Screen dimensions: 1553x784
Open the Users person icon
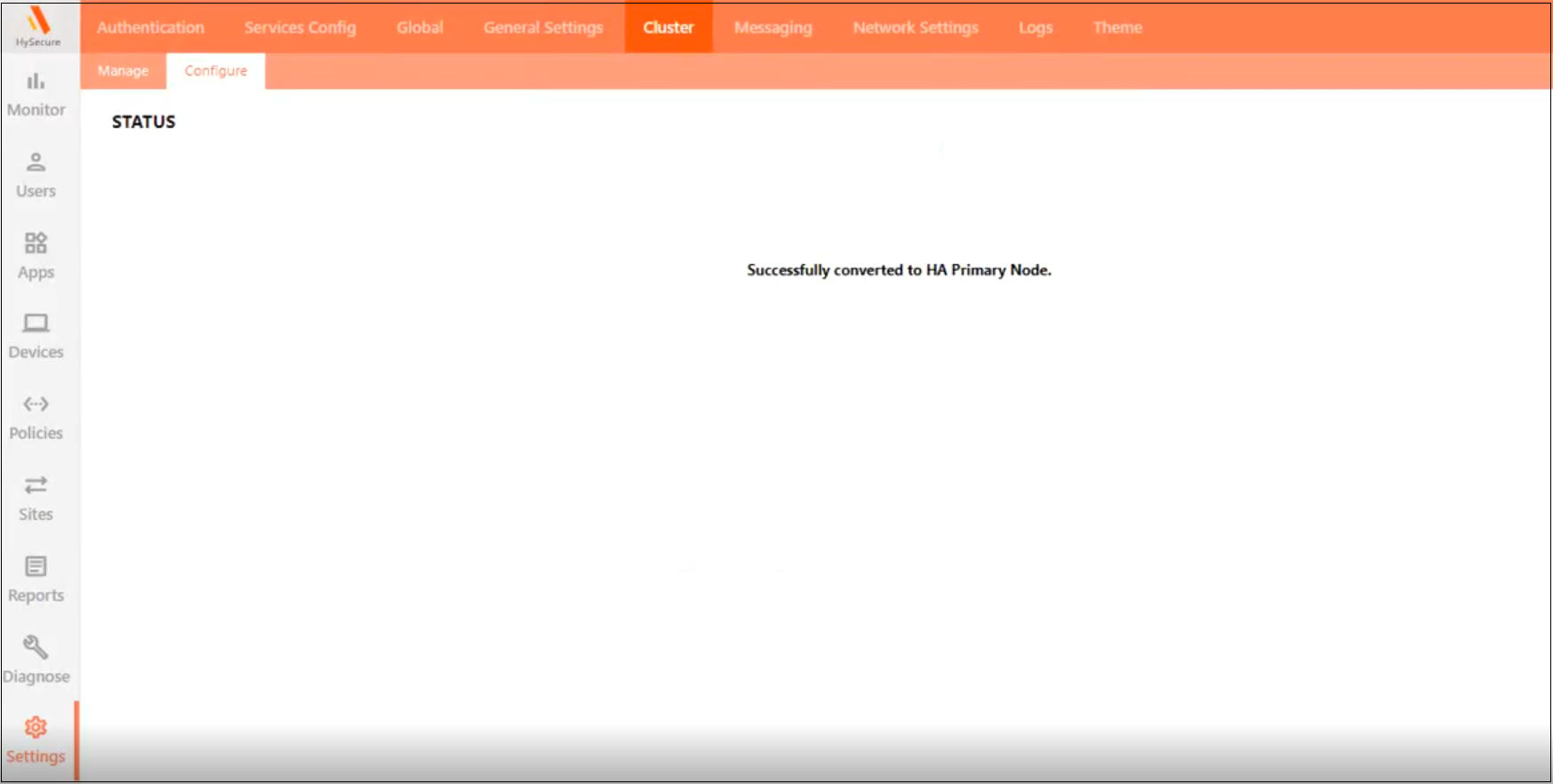(x=36, y=163)
